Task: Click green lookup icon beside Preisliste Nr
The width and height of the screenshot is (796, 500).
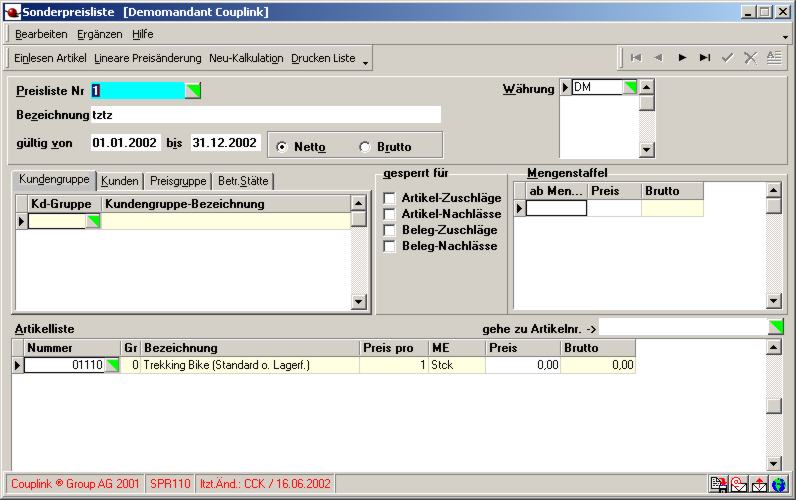Action: 193,91
